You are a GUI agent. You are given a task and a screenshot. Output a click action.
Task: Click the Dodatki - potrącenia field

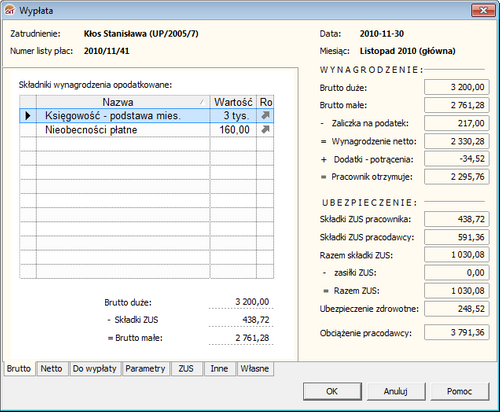tap(457, 159)
